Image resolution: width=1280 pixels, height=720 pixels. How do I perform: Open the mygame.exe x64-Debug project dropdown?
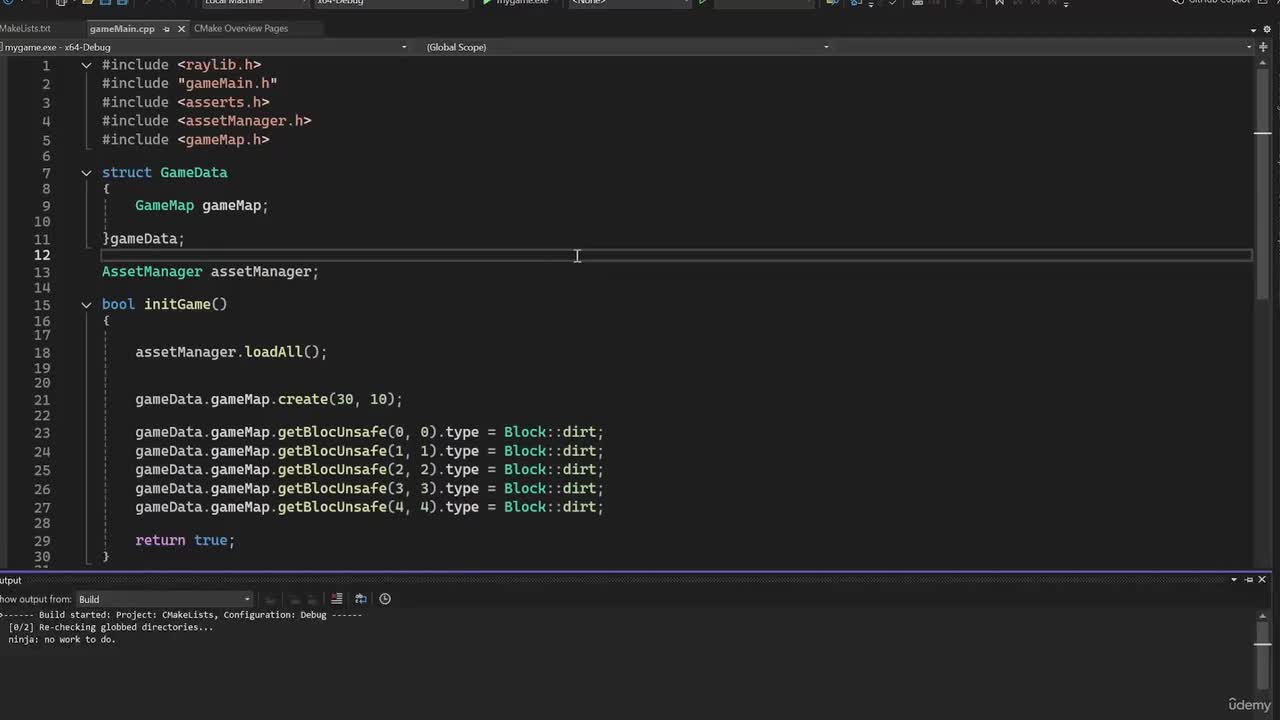point(205,47)
